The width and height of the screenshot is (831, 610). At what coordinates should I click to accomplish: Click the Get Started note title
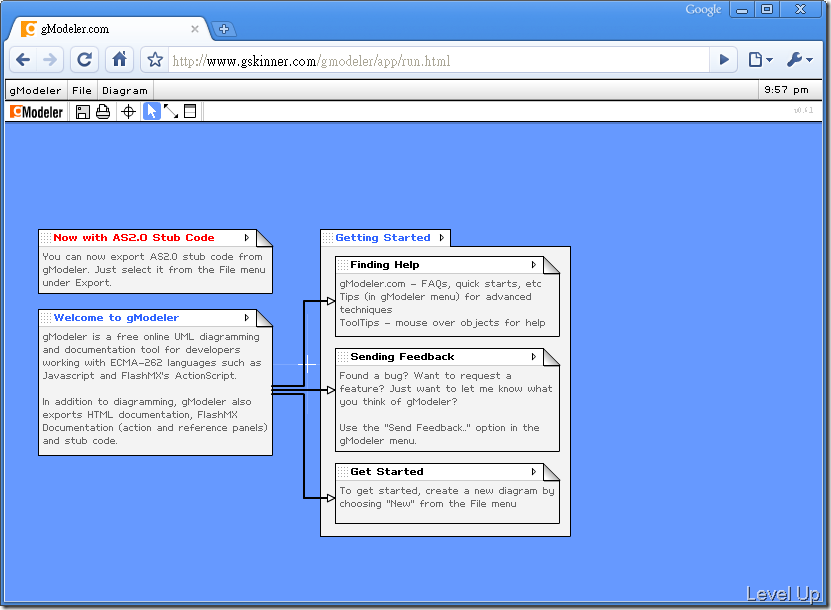386,472
